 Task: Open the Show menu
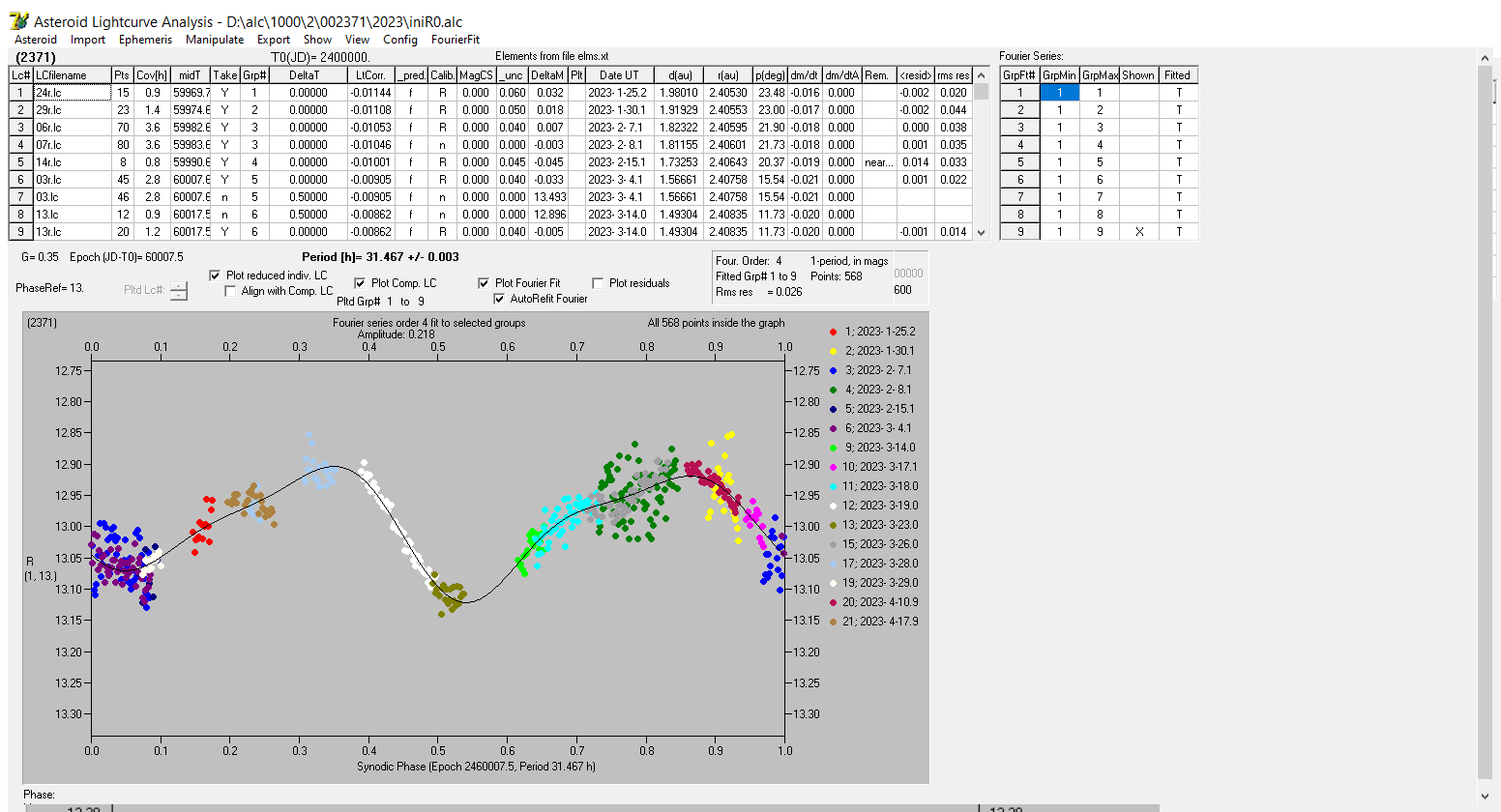pyautogui.click(x=317, y=40)
